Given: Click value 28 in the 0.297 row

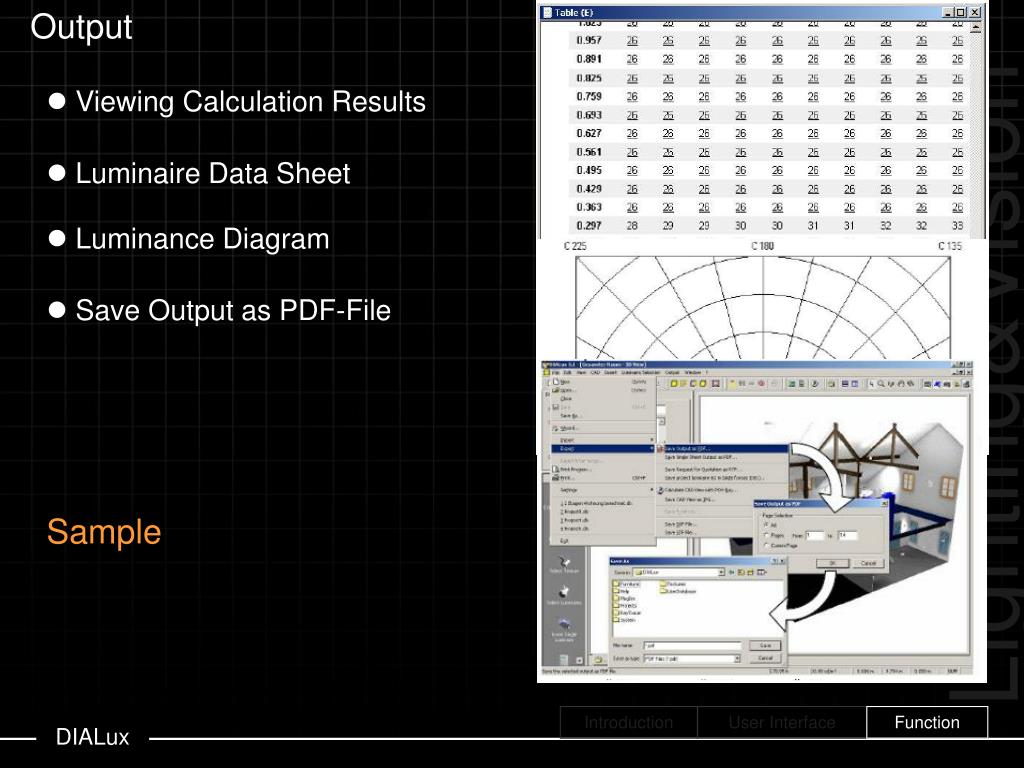Looking at the screenshot, I should point(632,225).
